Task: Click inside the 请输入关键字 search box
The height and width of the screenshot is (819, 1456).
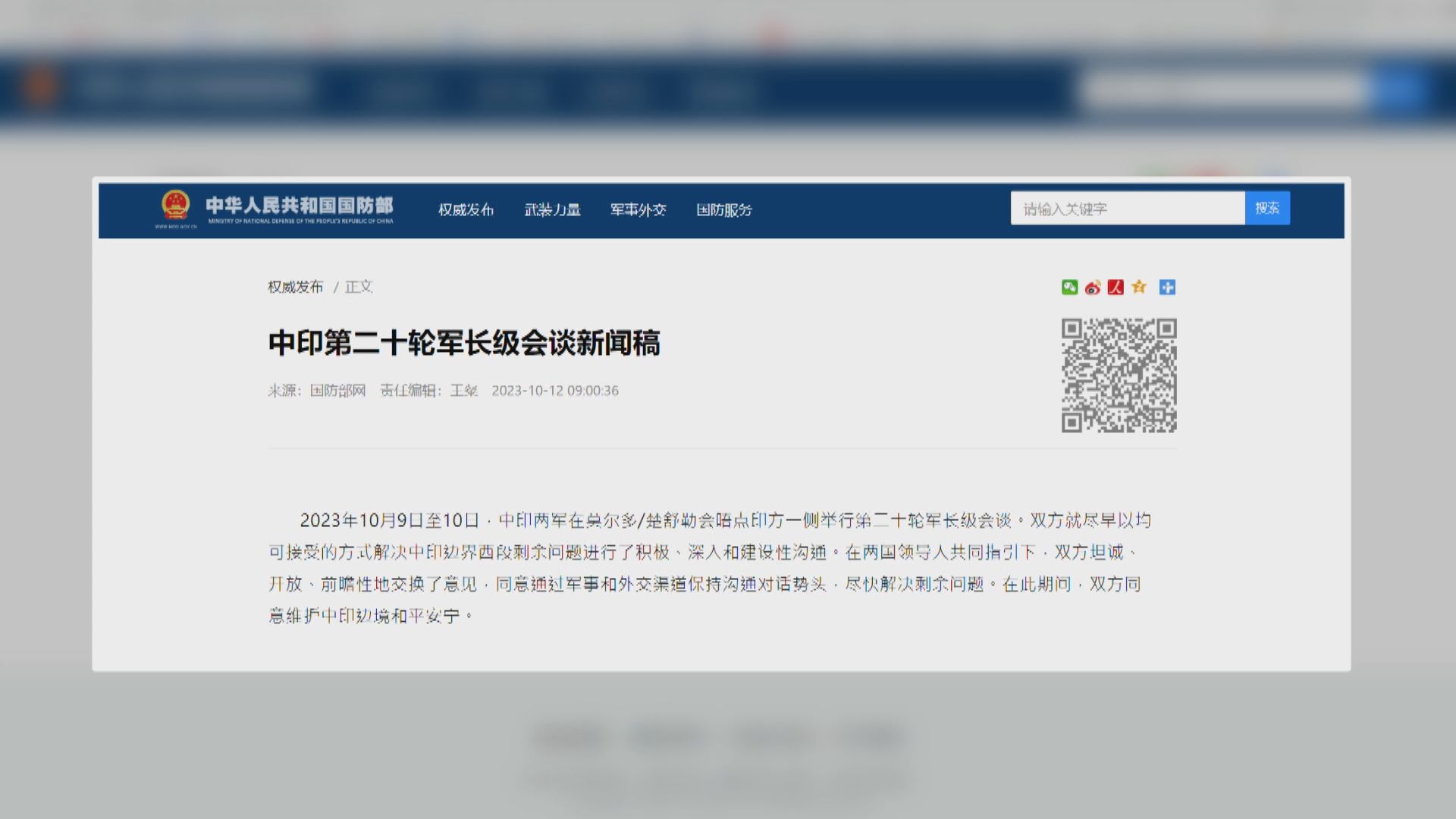Action: pos(1126,208)
